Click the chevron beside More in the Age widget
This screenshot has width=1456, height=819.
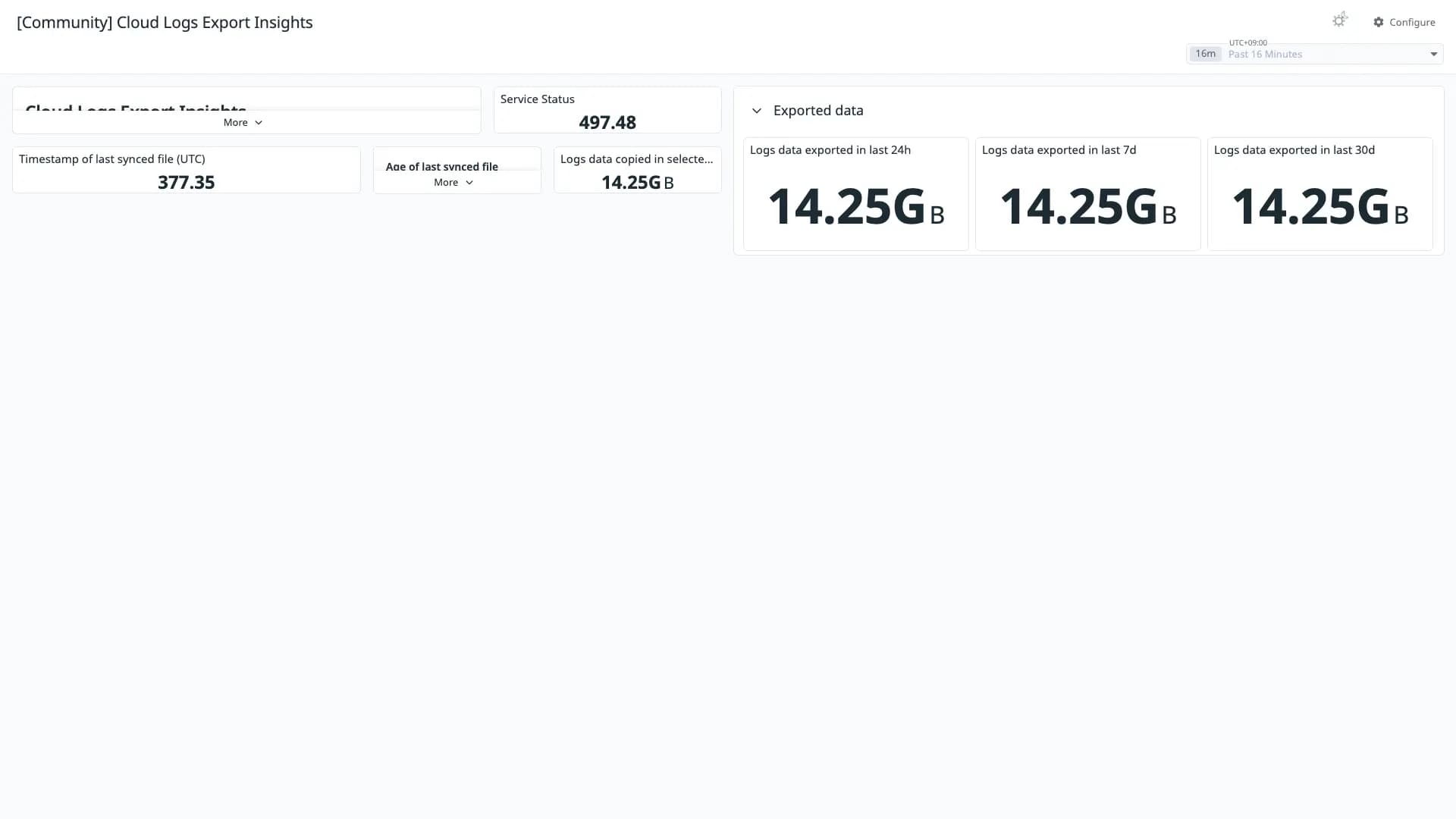coord(469,183)
